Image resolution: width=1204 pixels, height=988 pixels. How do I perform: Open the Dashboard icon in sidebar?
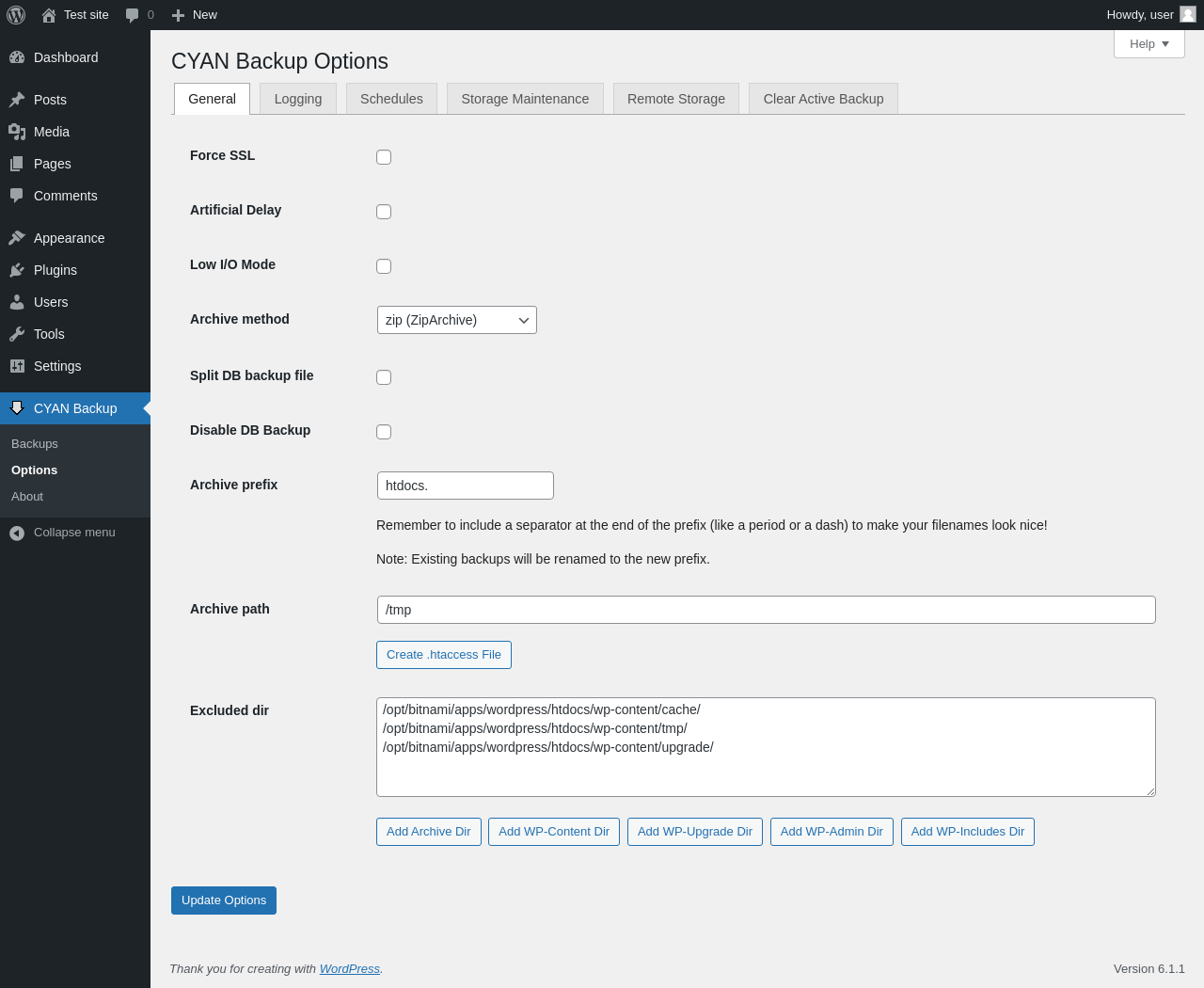pyautogui.click(x=17, y=57)
